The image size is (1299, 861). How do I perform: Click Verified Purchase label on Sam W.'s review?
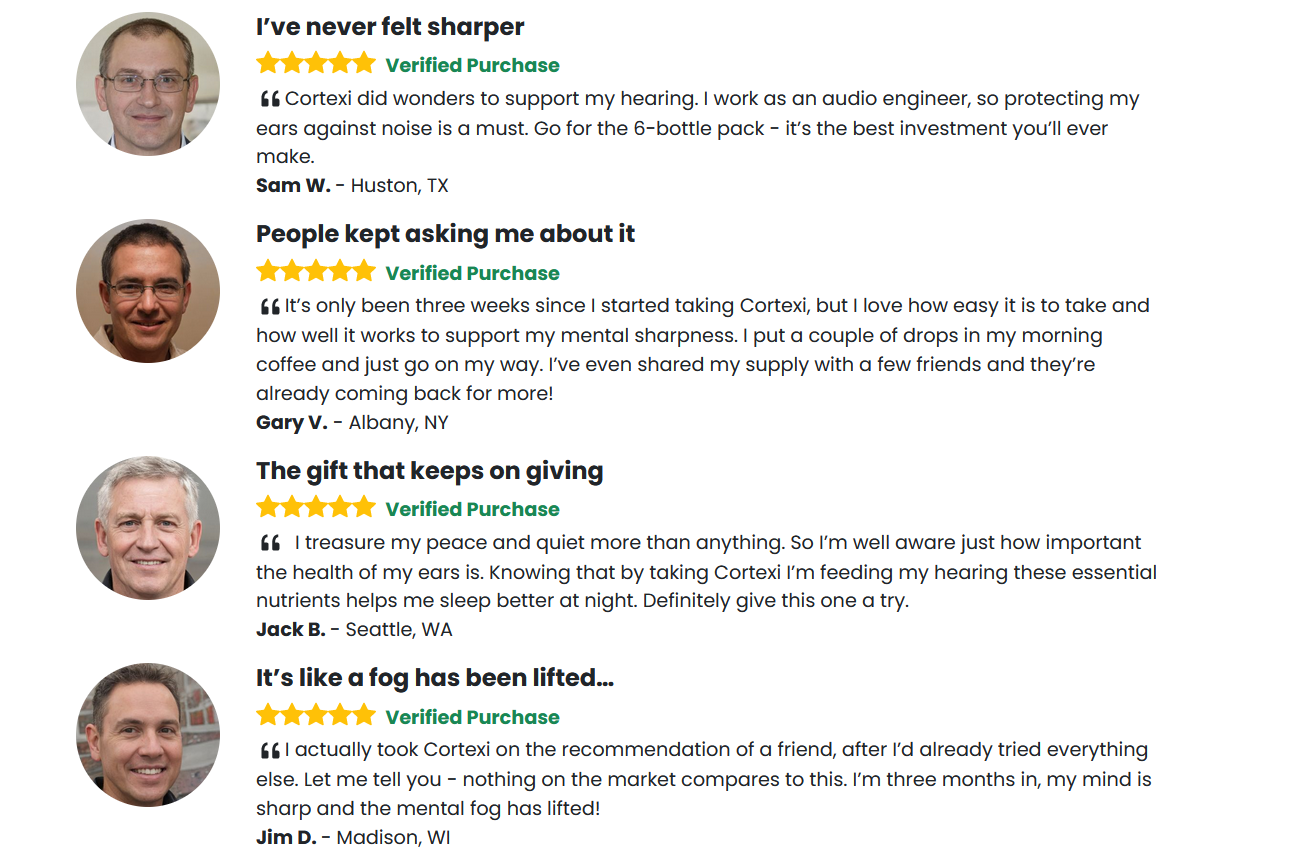(472, 65)
